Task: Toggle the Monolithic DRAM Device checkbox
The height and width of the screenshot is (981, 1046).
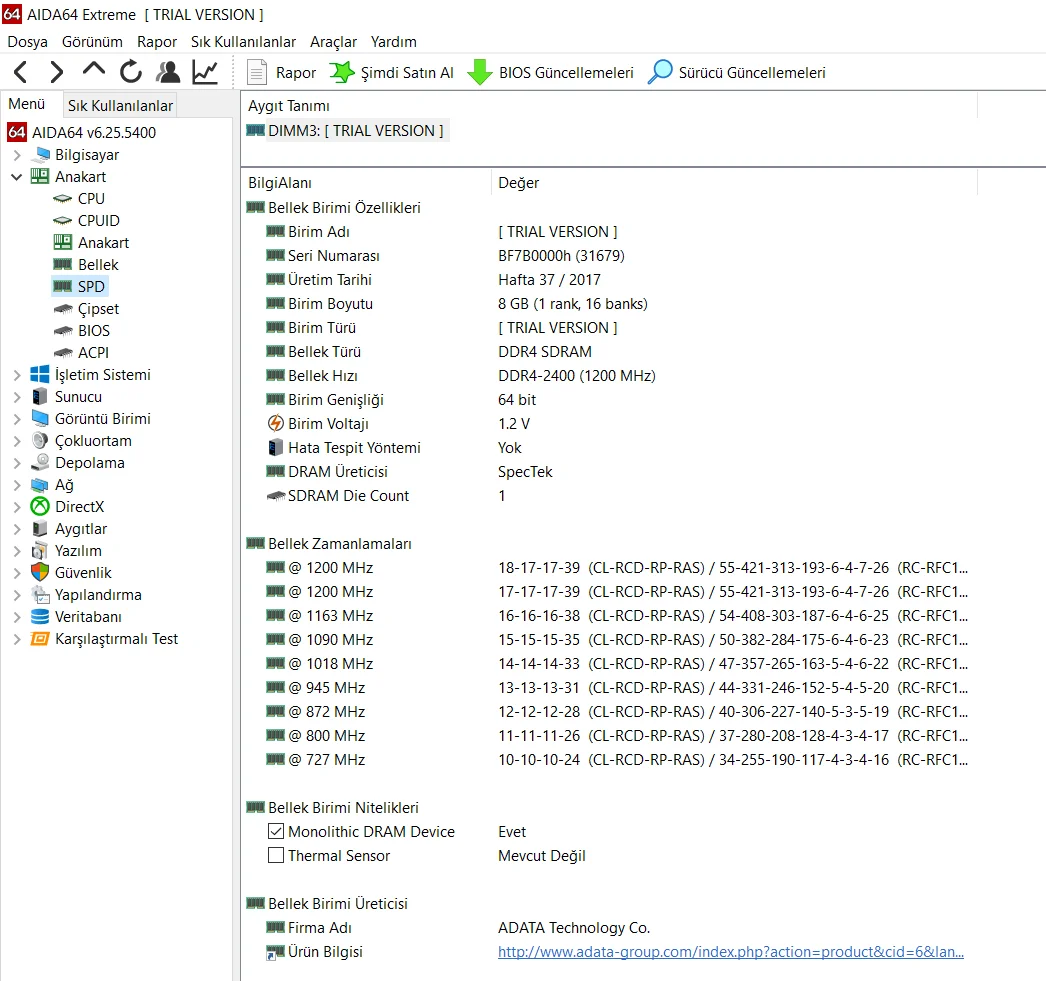Action: coord(276,831)
